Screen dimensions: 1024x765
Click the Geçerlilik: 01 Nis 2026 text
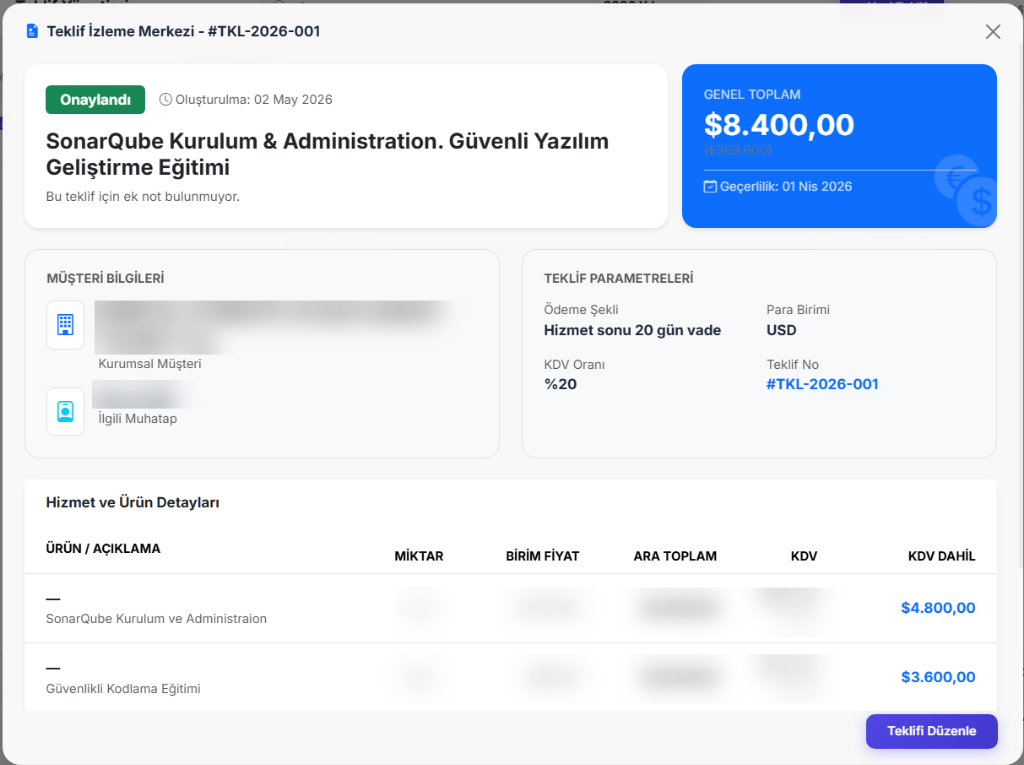click(786, 187)
